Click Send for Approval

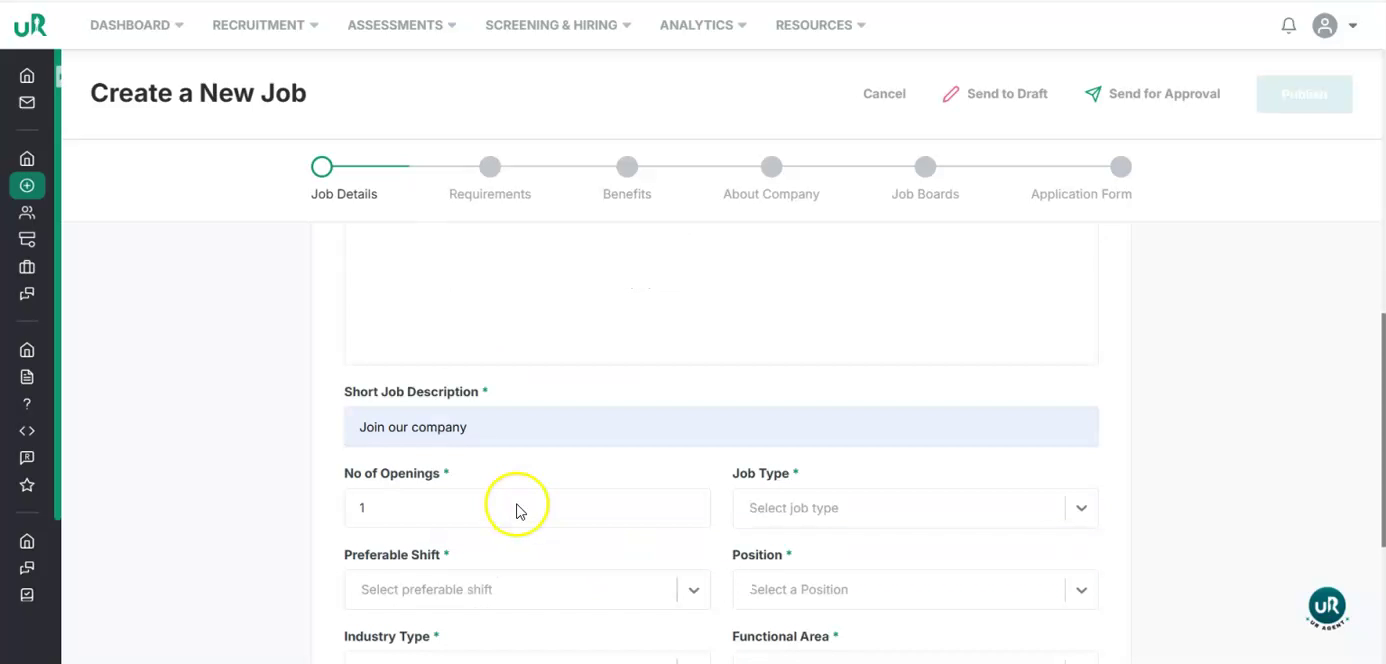1152,94
